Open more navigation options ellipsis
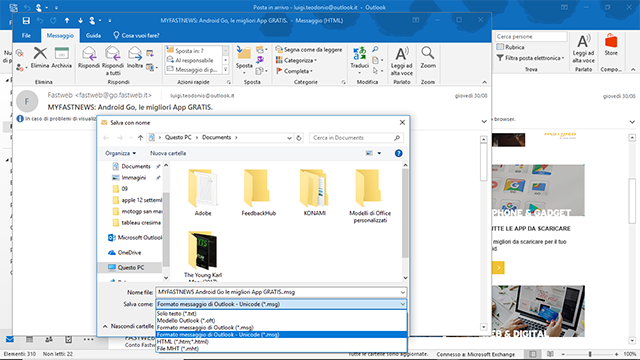The image size is (640, 360). pos(88,339)
